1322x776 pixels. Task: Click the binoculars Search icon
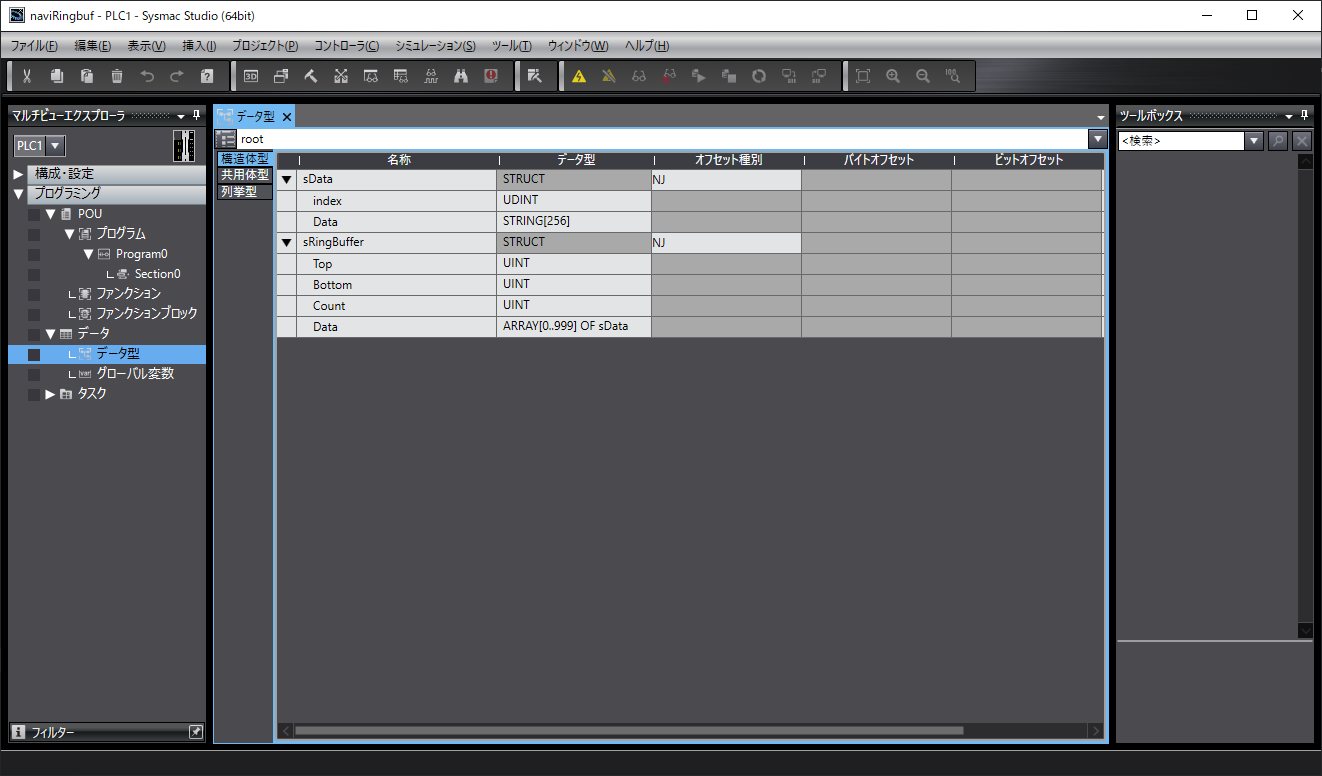point(461,76)
